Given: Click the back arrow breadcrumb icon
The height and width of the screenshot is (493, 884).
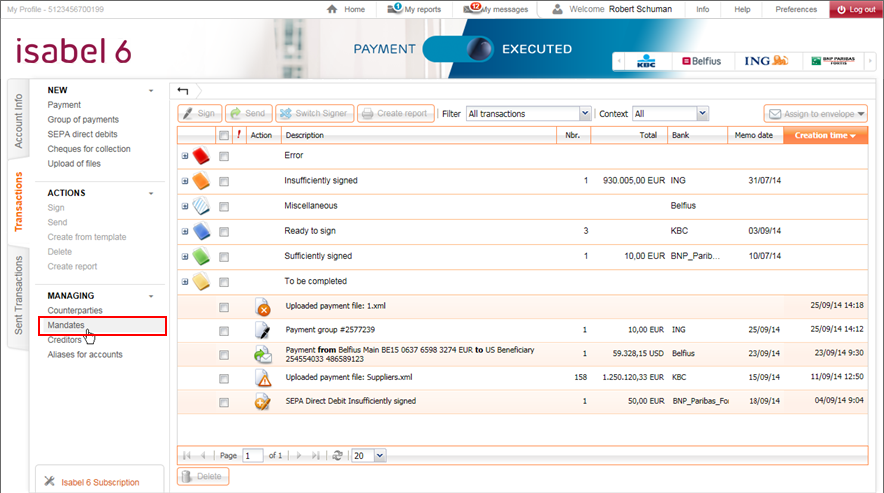Looking at the screenshot, I should tap(183, 90).
